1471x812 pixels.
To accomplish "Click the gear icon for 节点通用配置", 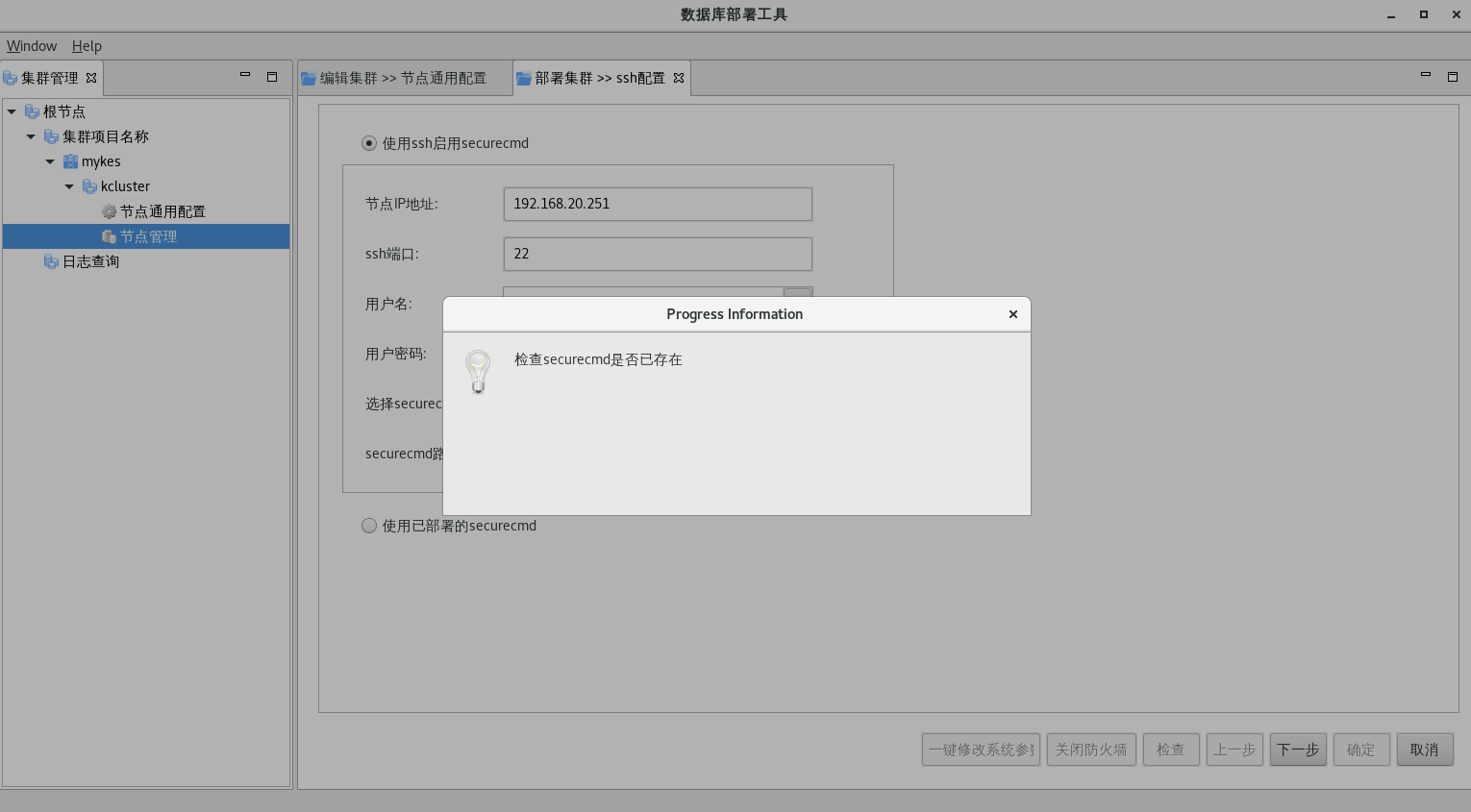I will [x=109, y=211].
